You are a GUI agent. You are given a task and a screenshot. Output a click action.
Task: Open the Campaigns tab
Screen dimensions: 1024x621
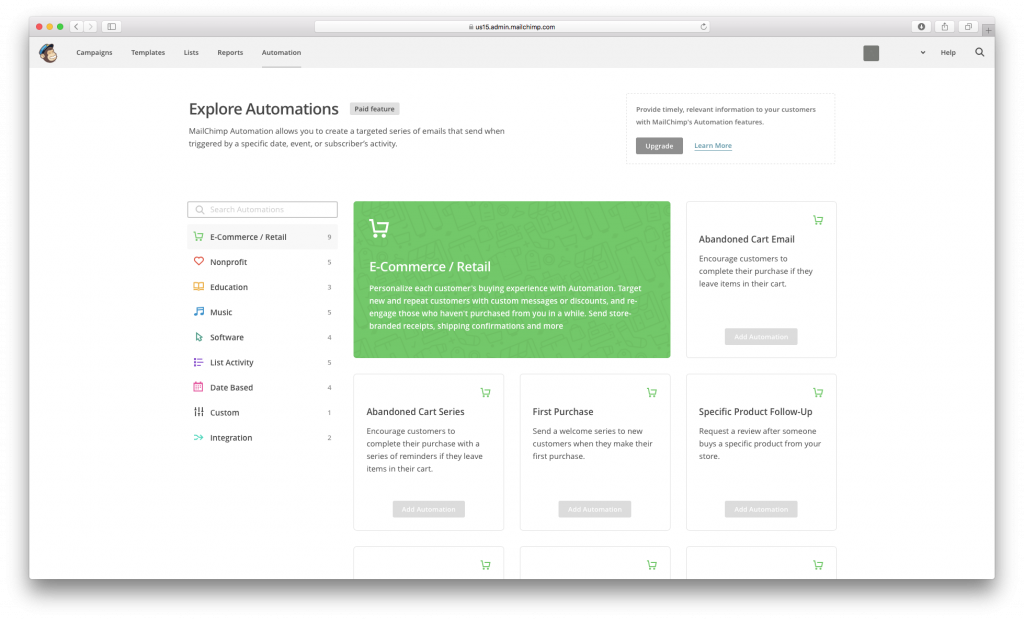[x=94, y=52]
